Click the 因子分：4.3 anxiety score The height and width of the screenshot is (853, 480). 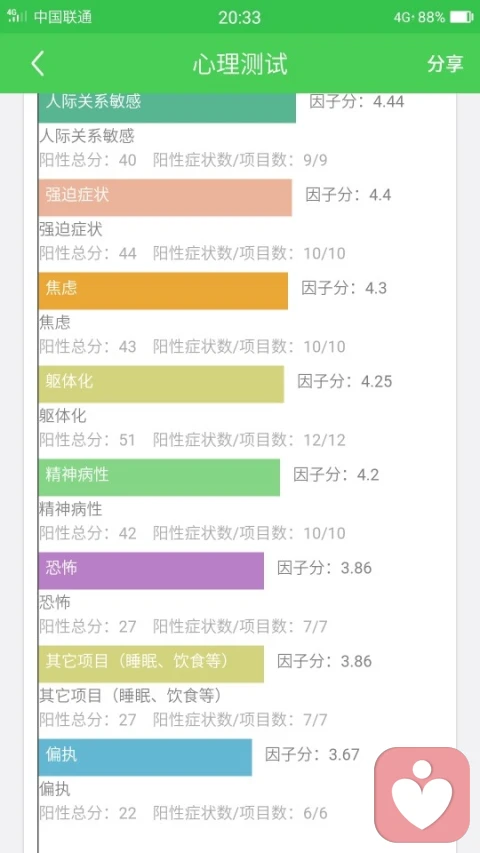point(344,288)
